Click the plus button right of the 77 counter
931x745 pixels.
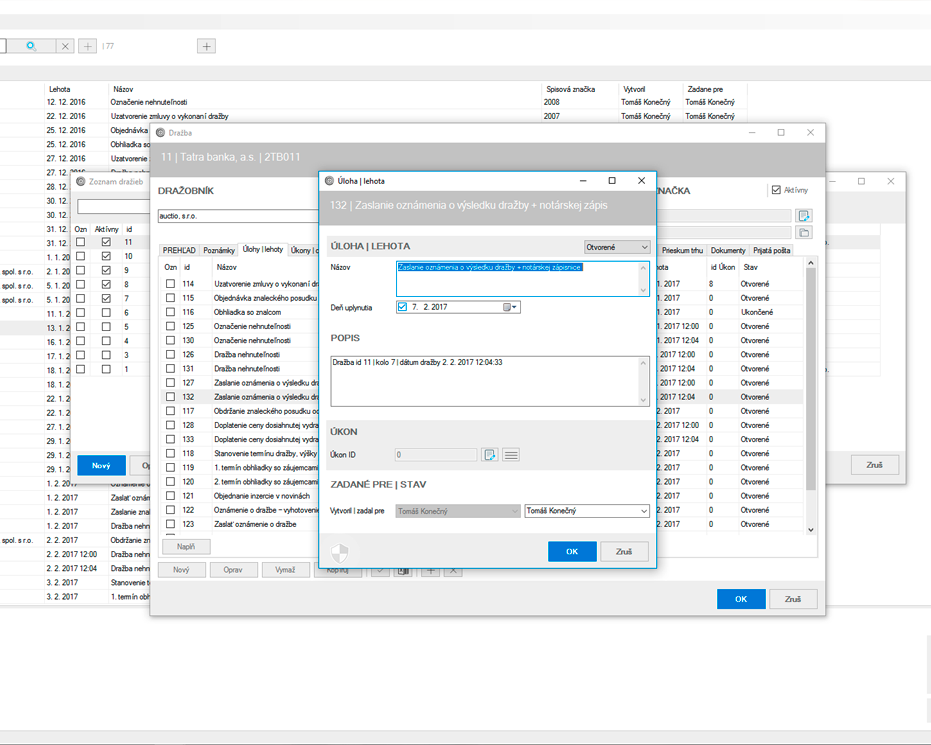click(206, 46)
